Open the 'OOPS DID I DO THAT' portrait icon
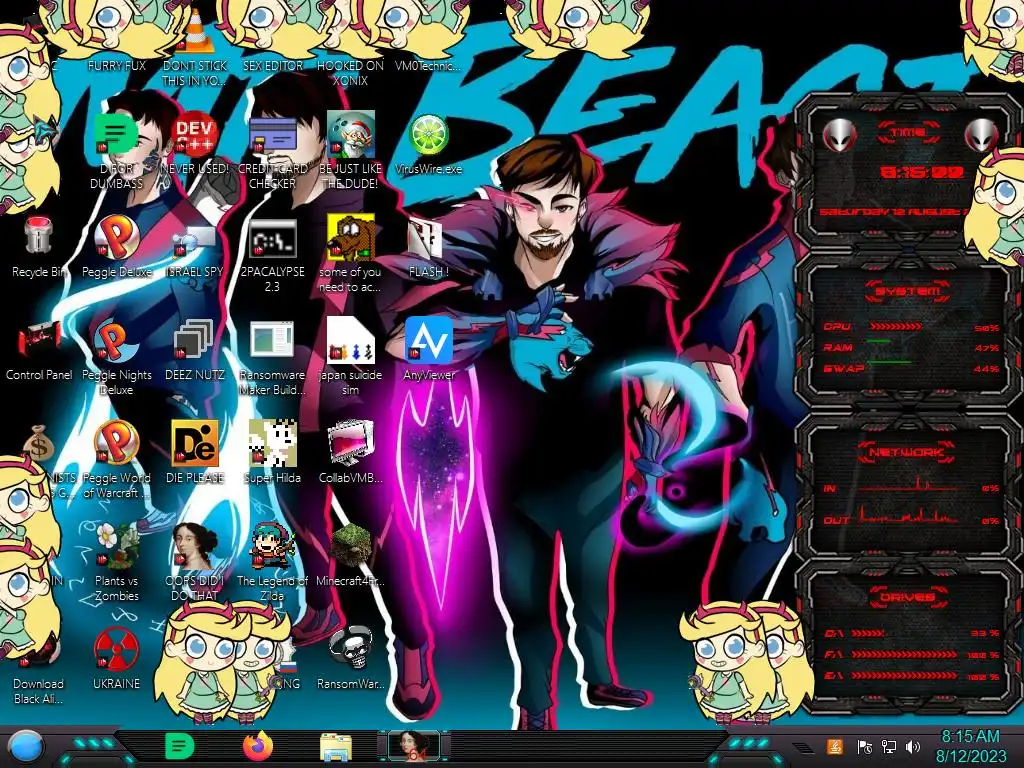Screen dimensions: 1024x768 [x=195, y=546]
